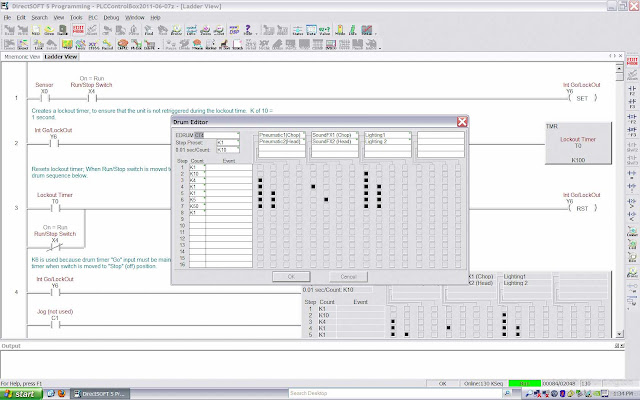Click the Firefox icon on the taskbar
This screenshot has width=640, height=400.
click(x=61, y=393)
